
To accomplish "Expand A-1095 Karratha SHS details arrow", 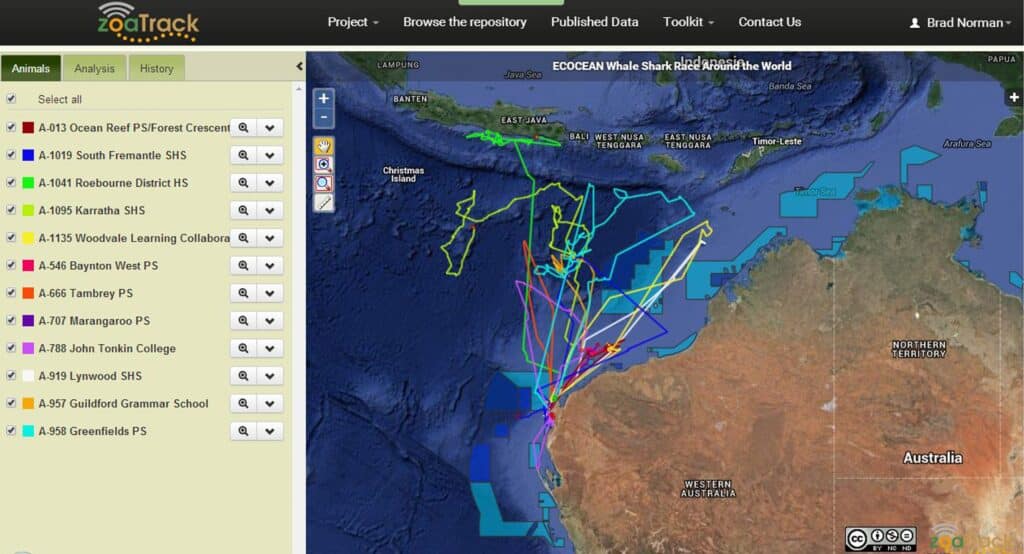I will point(270,210).
